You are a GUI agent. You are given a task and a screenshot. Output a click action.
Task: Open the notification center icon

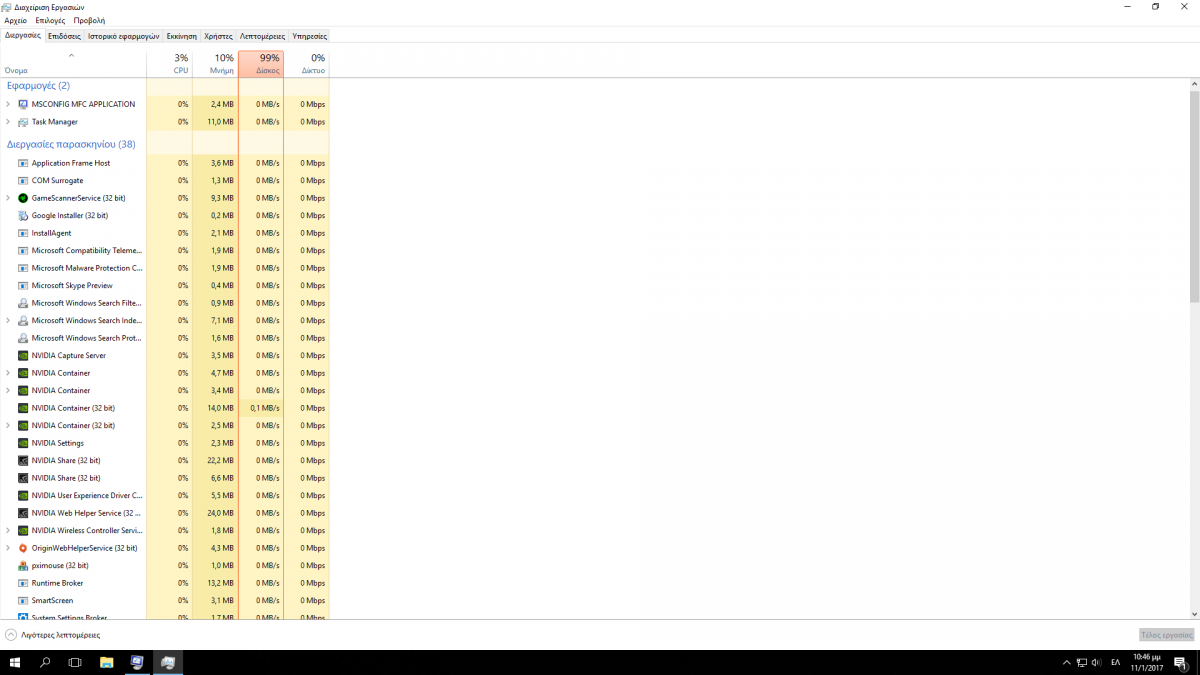click(1182, 663)
